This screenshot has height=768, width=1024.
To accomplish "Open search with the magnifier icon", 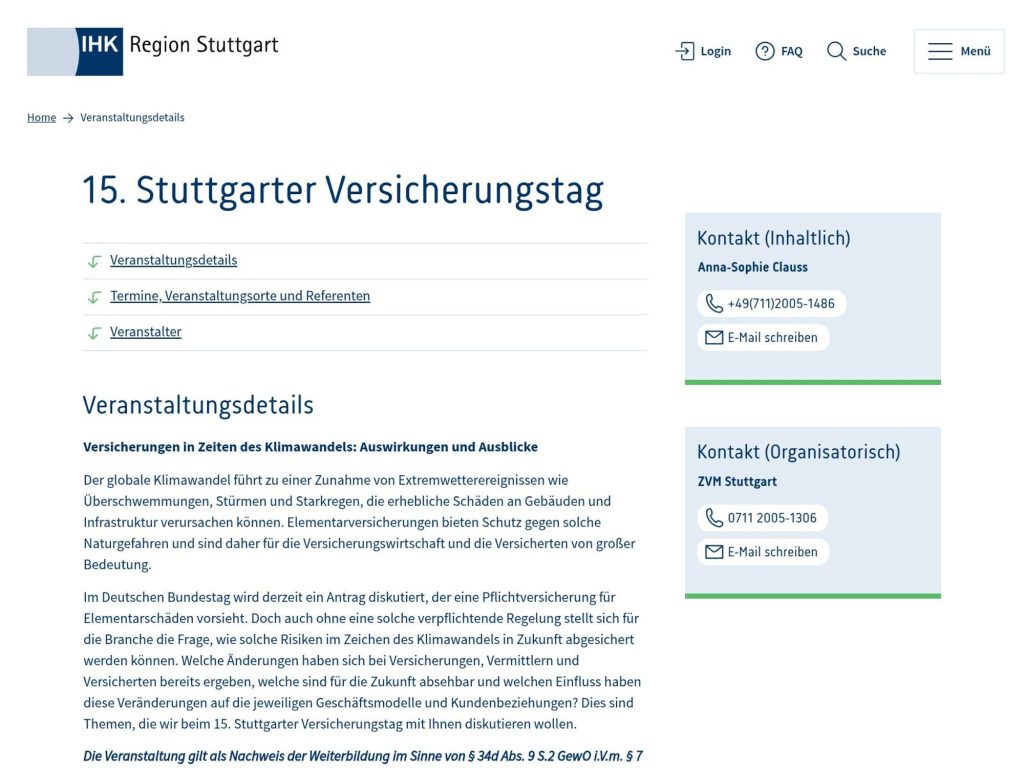I will [837, 51].
